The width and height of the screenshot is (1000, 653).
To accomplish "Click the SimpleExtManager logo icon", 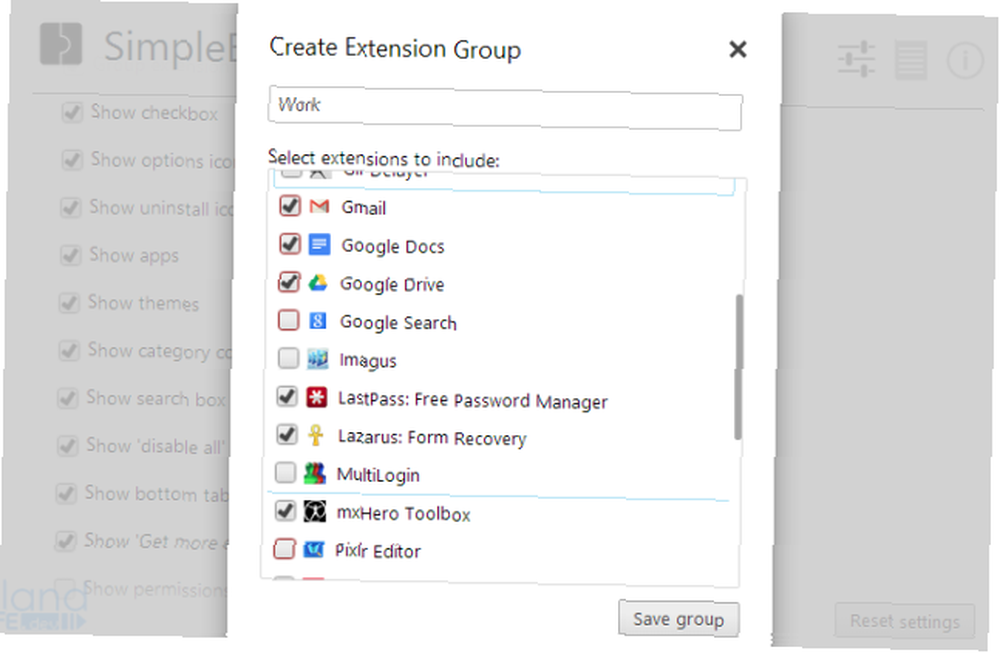I will (x=61, y=44).
